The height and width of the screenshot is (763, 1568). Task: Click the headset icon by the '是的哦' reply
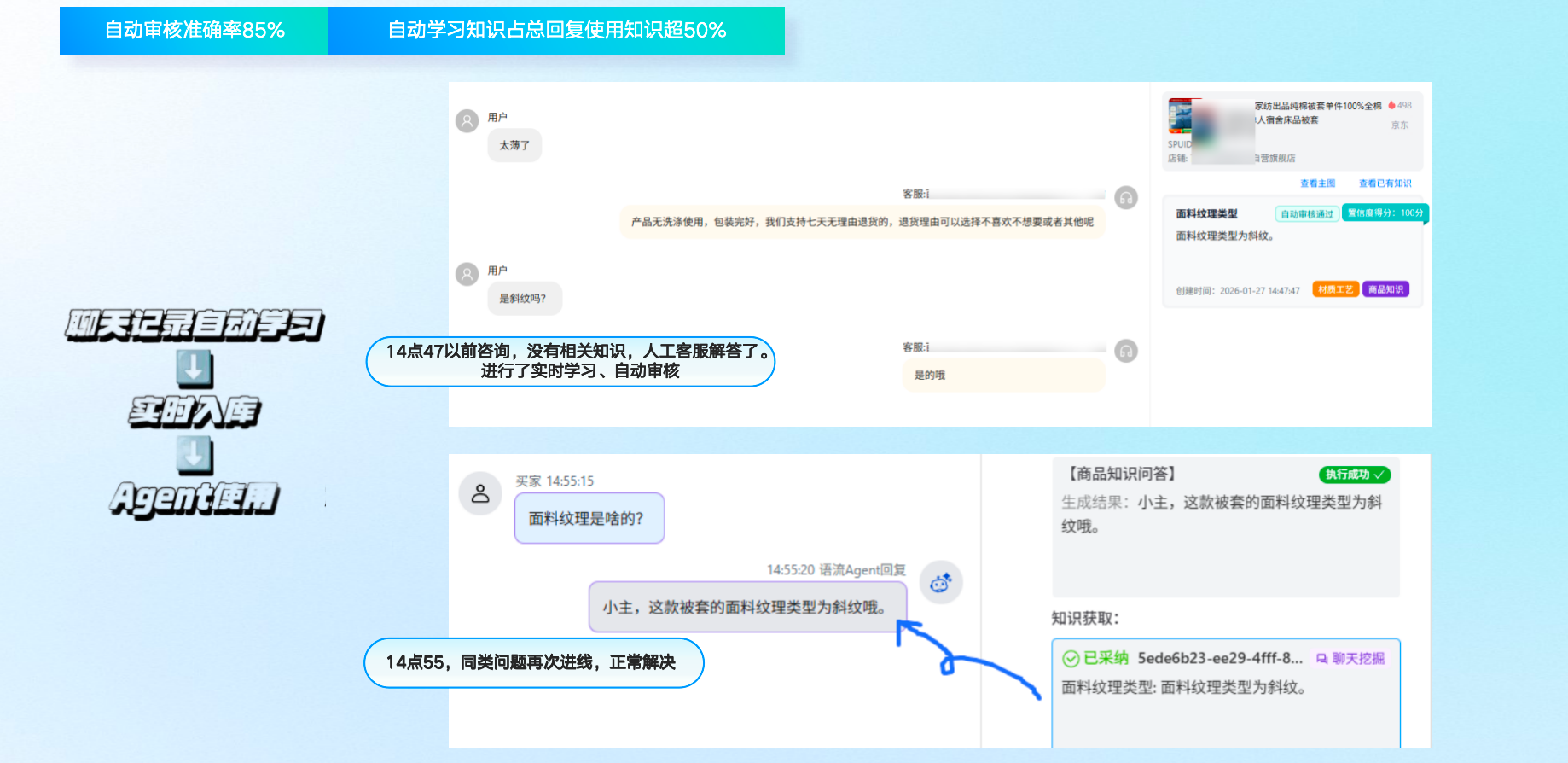tap(1126, 351)
